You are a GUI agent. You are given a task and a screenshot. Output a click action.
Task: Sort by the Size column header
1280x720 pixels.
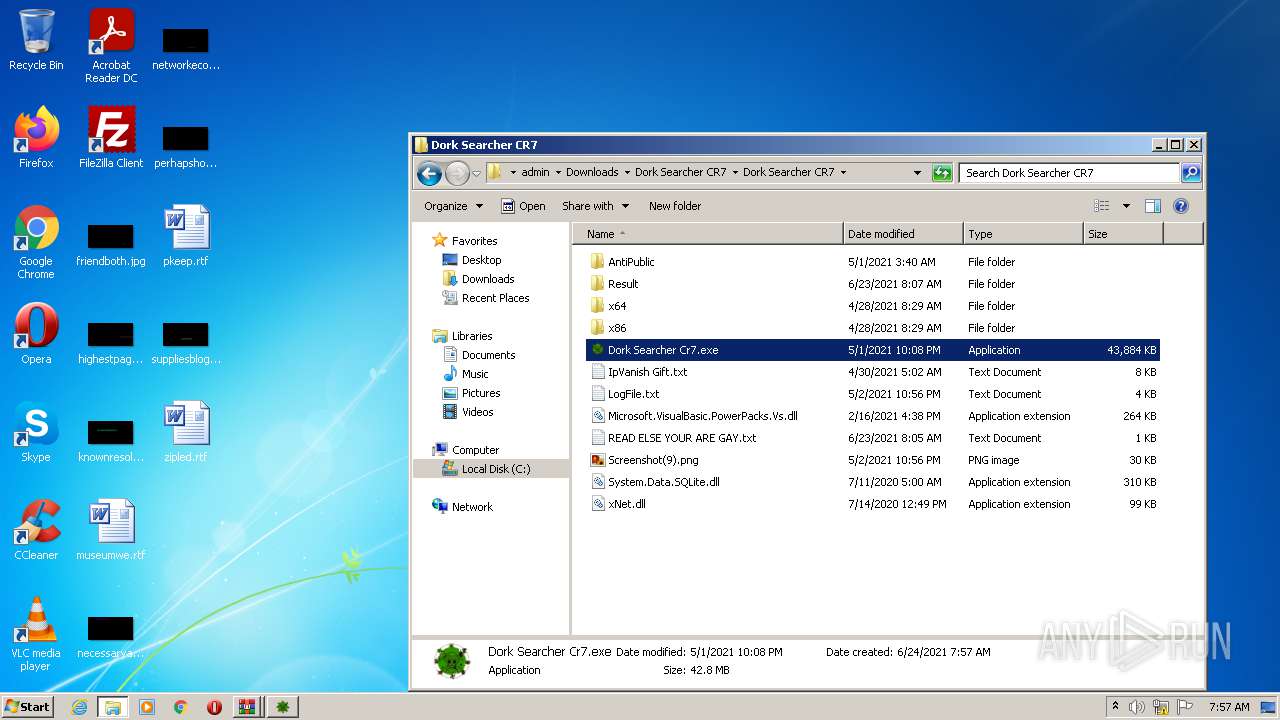pos(1123,234)
